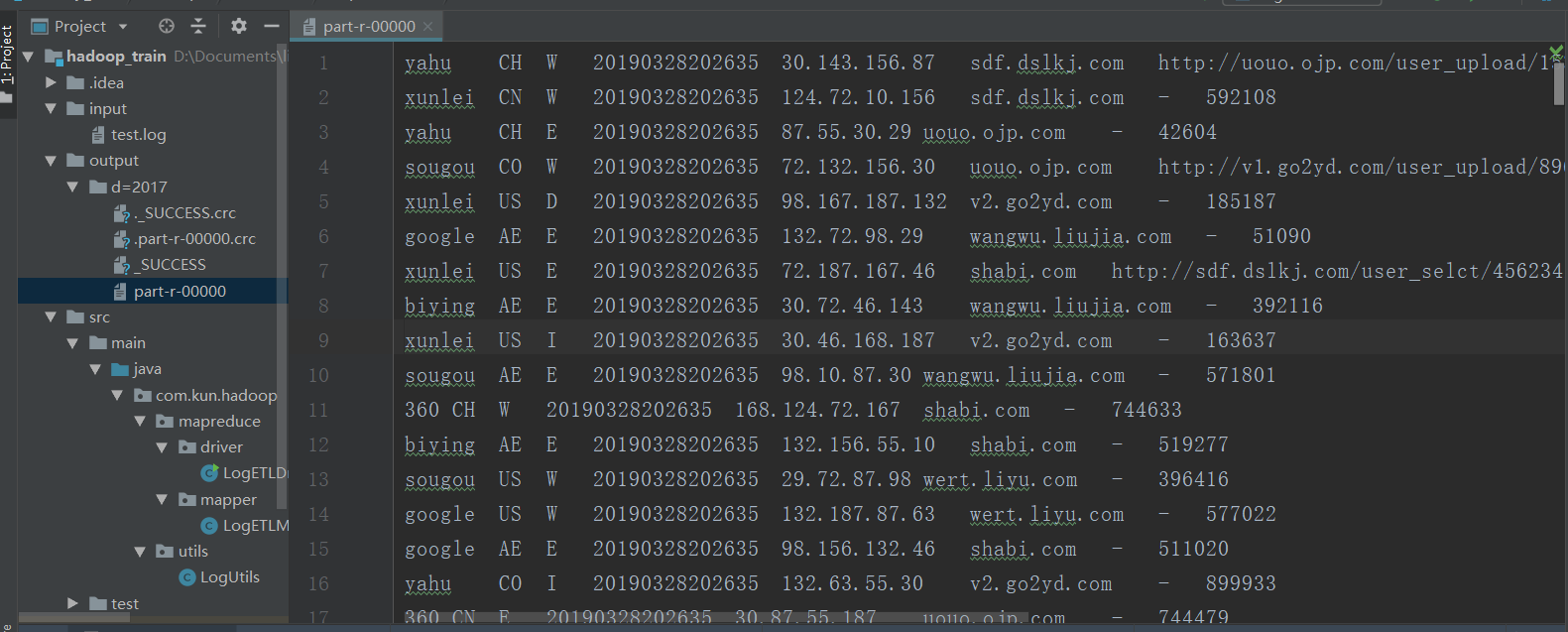The image size is (1568, 632).
Task: Open the _SUCCESS.crc file
Action: [x=177, y=213]
